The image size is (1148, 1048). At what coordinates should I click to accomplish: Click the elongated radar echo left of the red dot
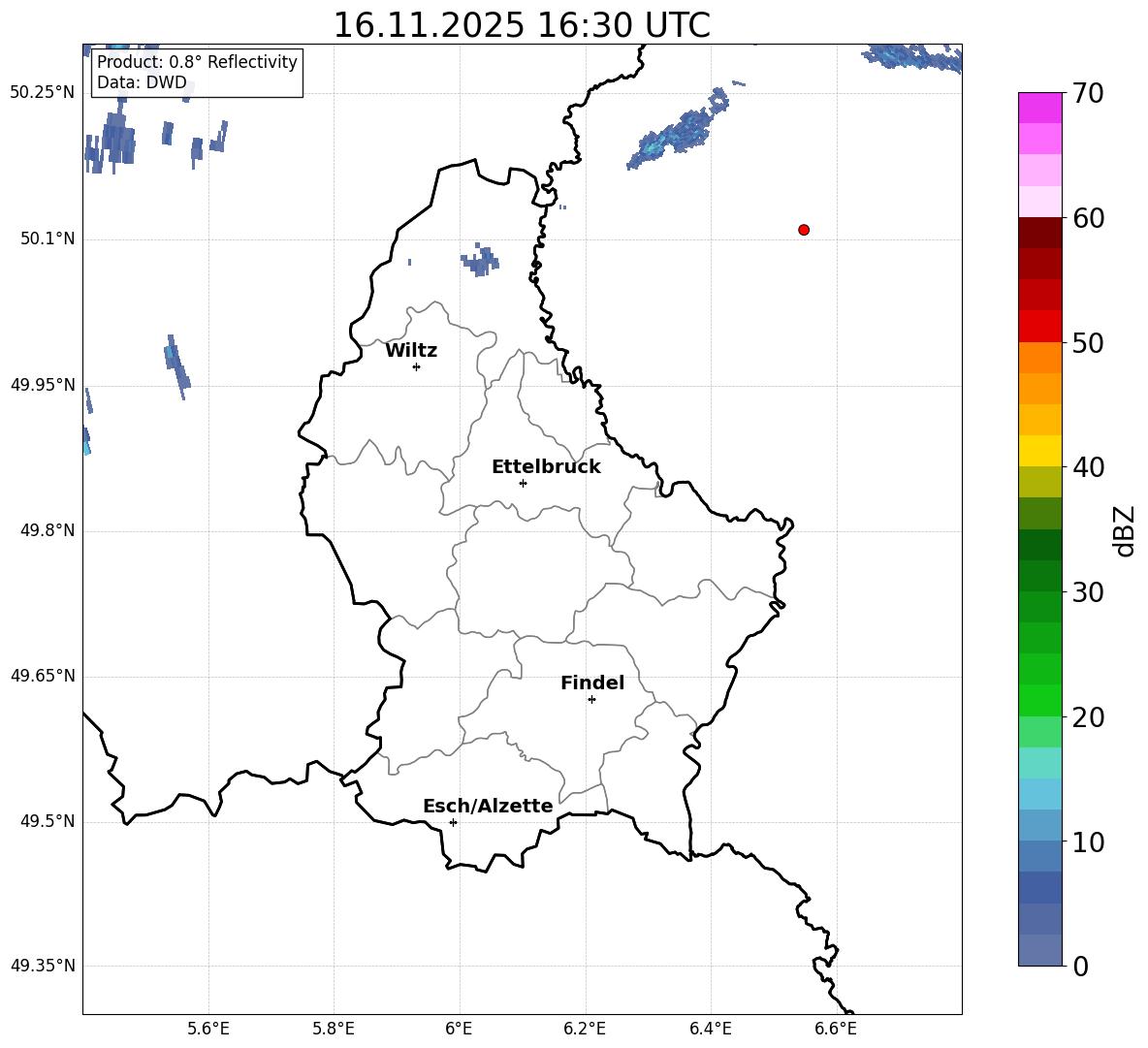(x=679, y=129)
